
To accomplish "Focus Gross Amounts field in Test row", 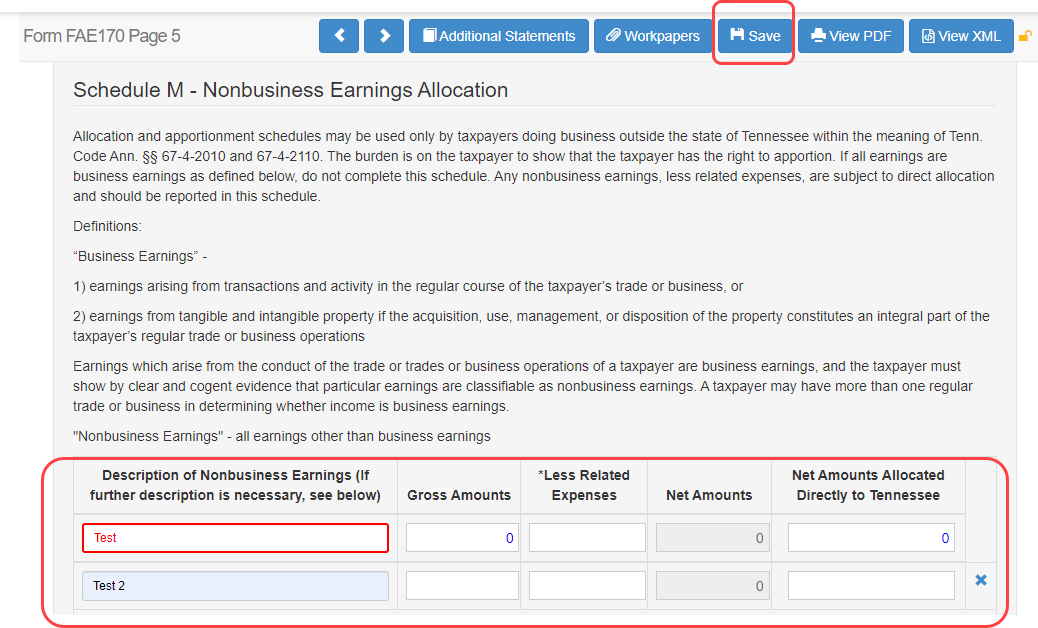I will 462,538.
